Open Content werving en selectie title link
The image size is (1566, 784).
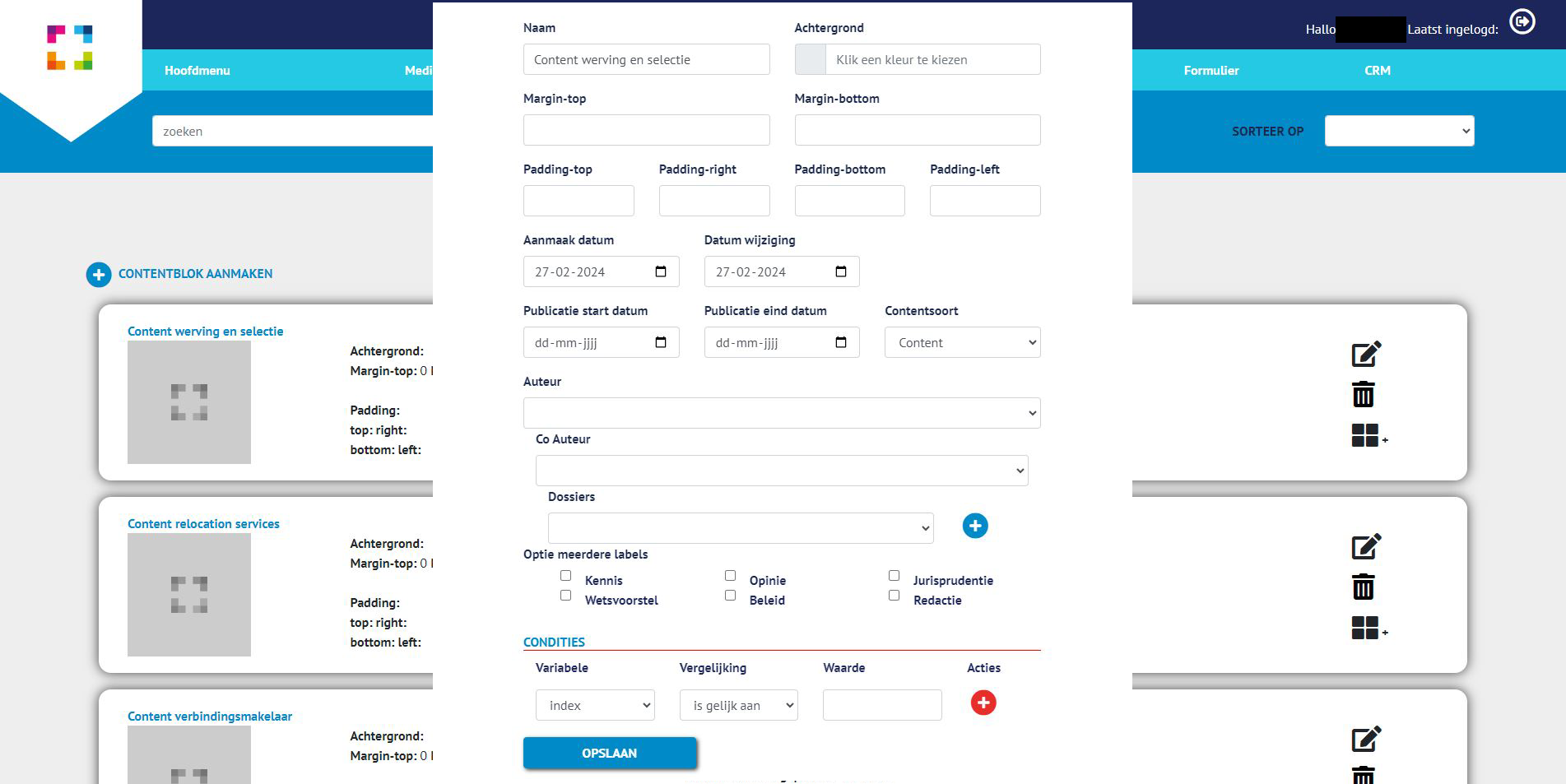point(206,332)
